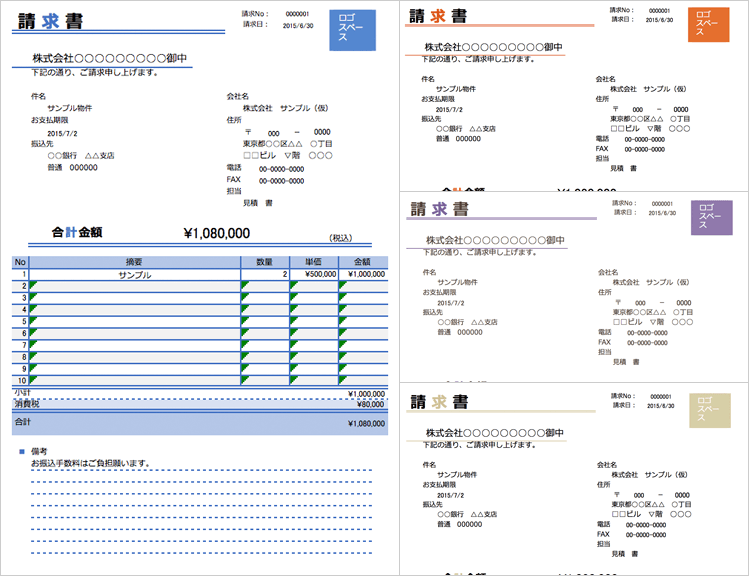Click the blue ロゴスペース logo box

pyautogui.click(x=353, y=30)
